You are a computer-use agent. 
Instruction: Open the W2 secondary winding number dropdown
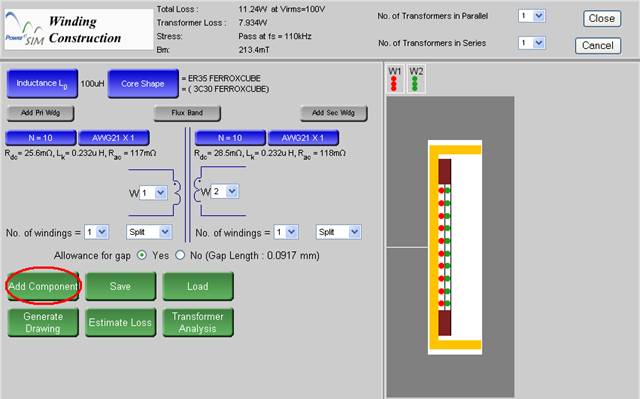coord(224,191)
